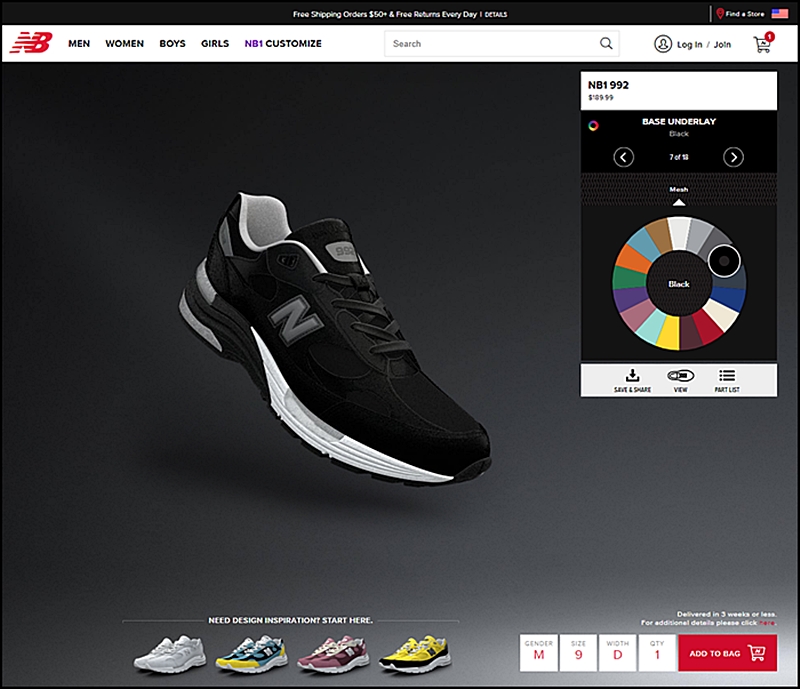Go to next part with right arrow
This screenshot has width=800, height=689.
click(733, 157)
